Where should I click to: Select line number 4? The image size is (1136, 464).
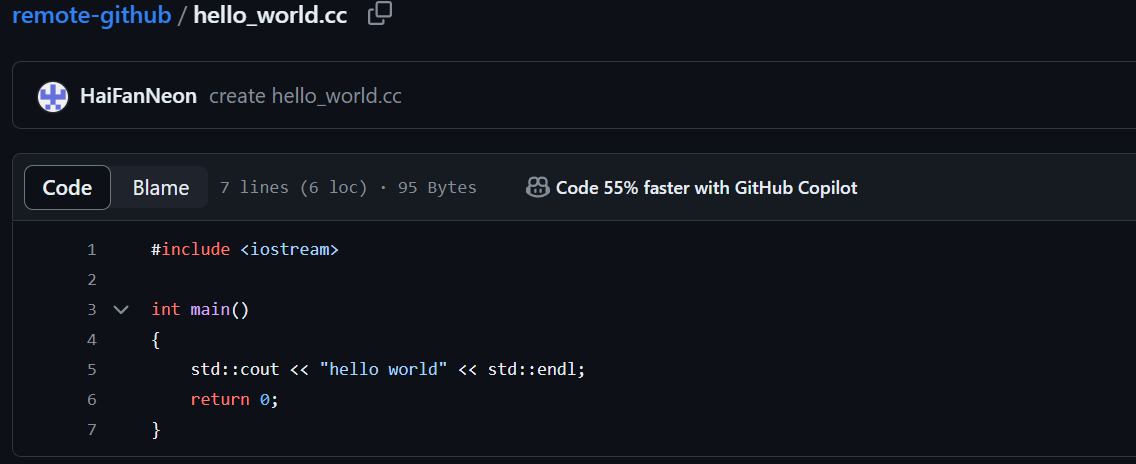tap(91, 340)
